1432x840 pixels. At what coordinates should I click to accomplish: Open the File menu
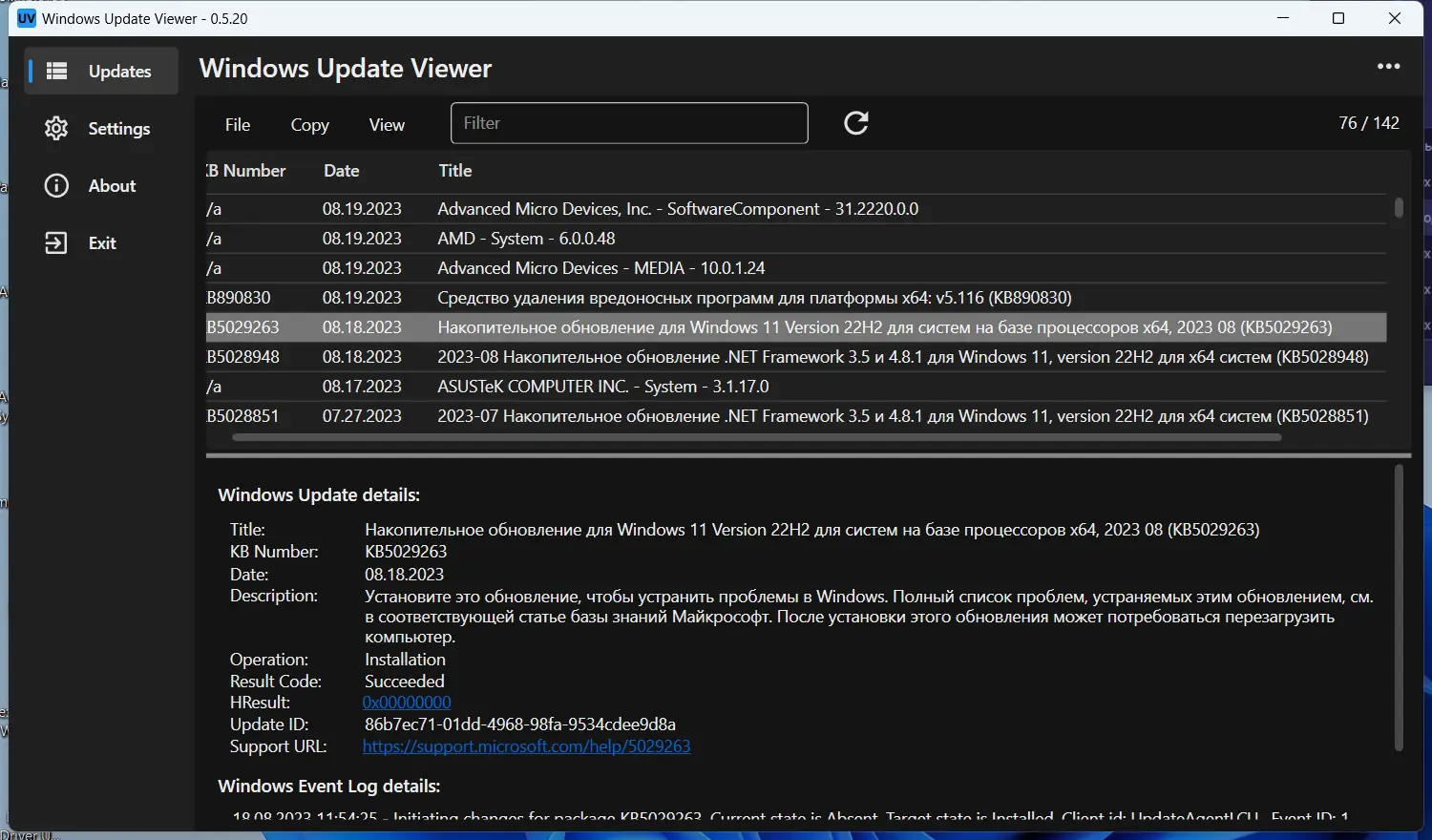coord(238,124)
